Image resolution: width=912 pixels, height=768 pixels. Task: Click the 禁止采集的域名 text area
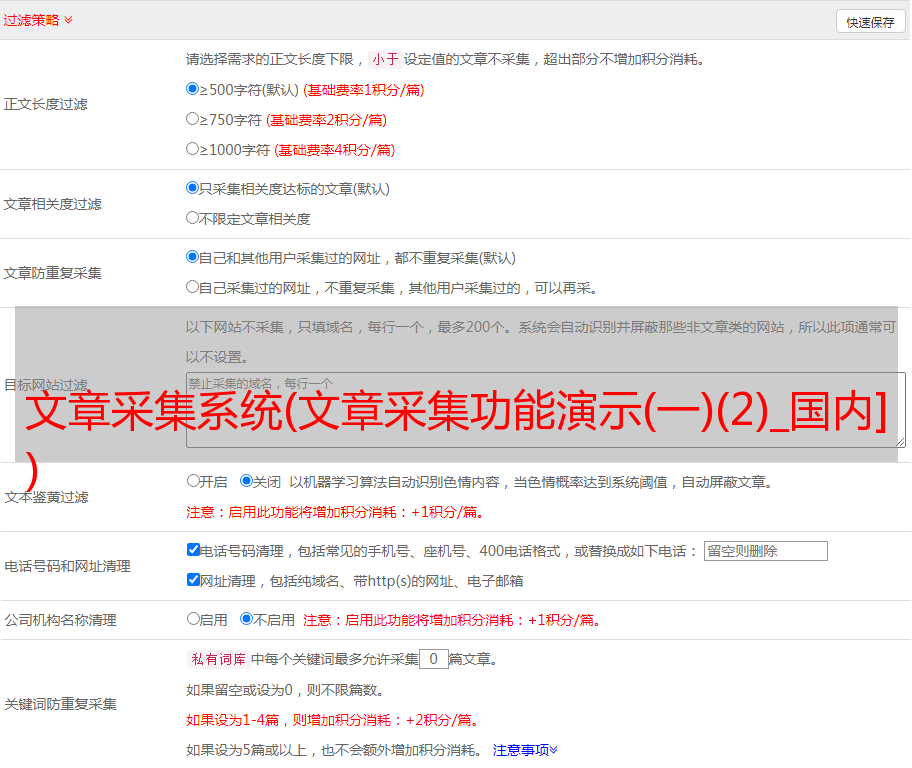(x=545, y=385)
